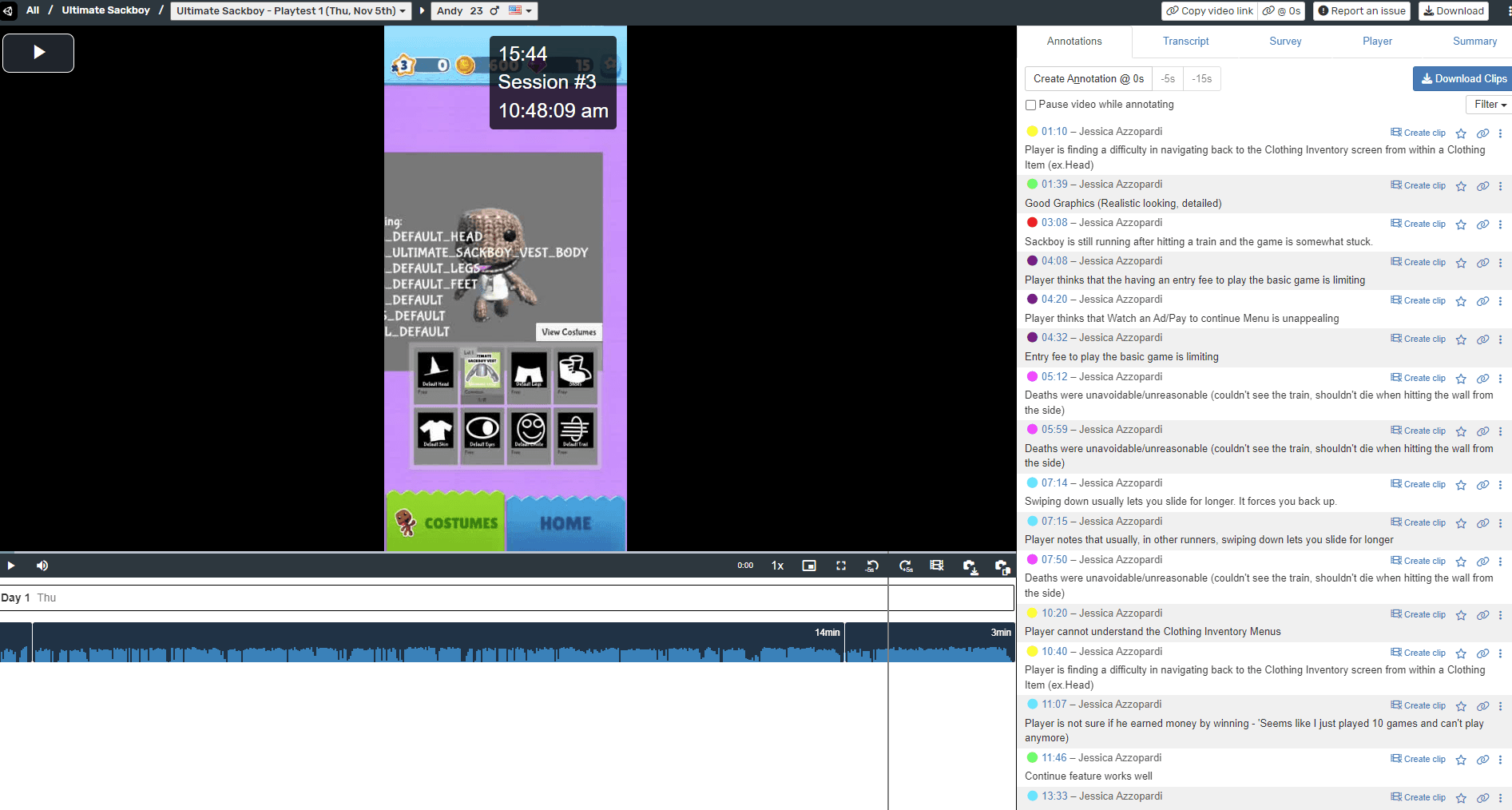Download a video screenshot camera icon
The image size is (1512, 810).
click(x=970, y=566)
